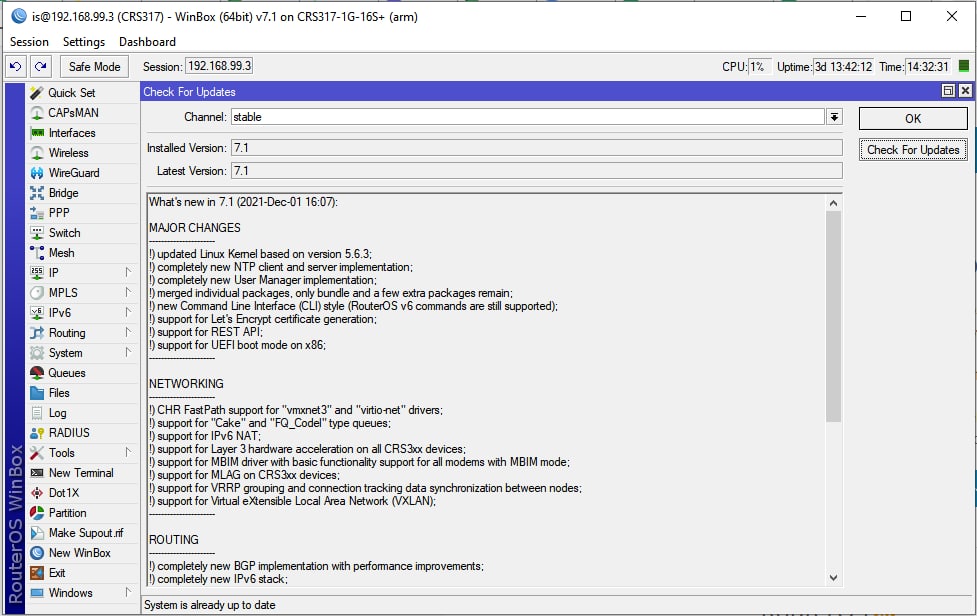Open the PPP menu icon

37,213
